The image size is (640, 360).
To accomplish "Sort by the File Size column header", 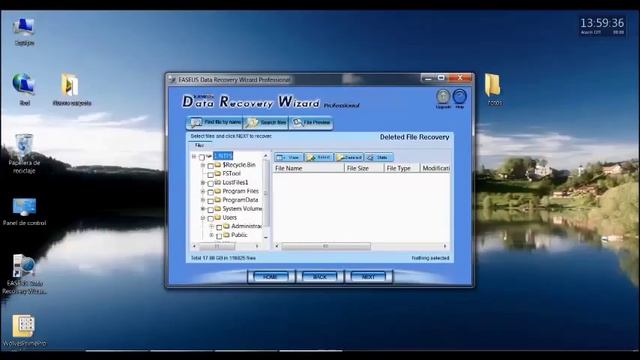I will tap(364, 168).
